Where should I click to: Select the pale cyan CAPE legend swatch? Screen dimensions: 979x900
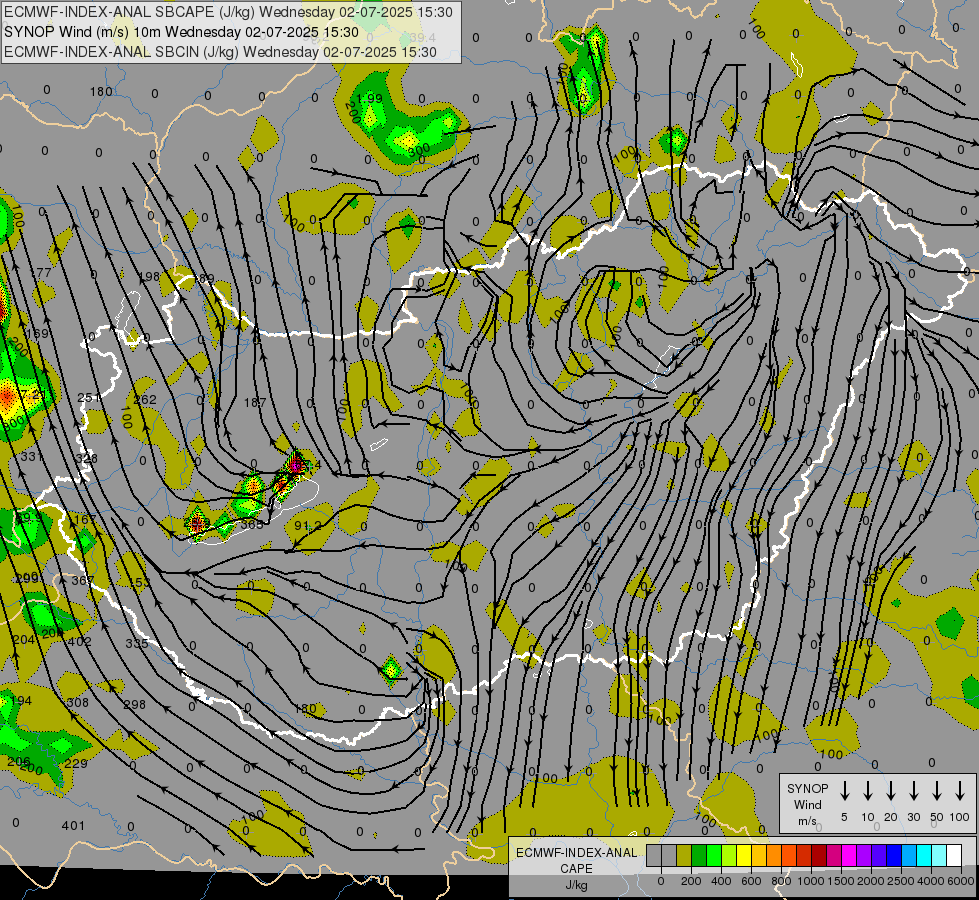click(x=938, y=855)
